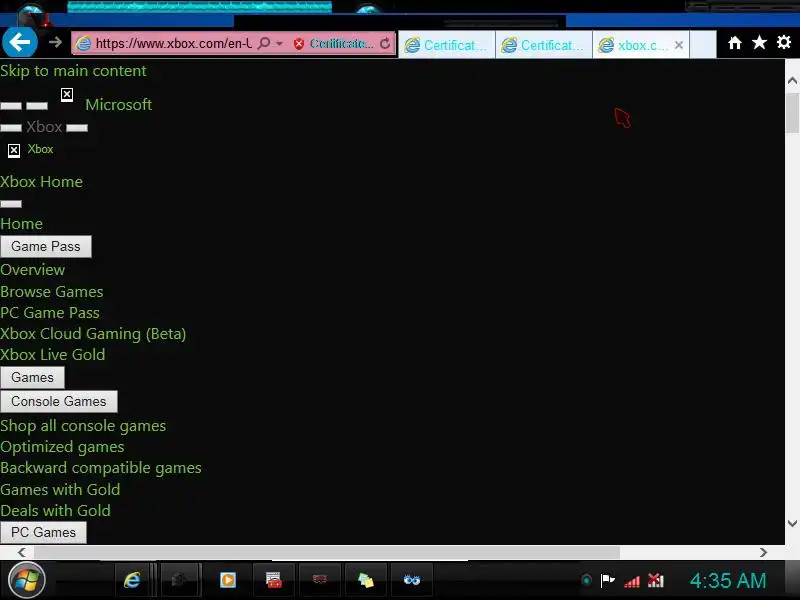
Task: Open Xbox Cloud Gaming (Beta) link
Action: (93, 334)
